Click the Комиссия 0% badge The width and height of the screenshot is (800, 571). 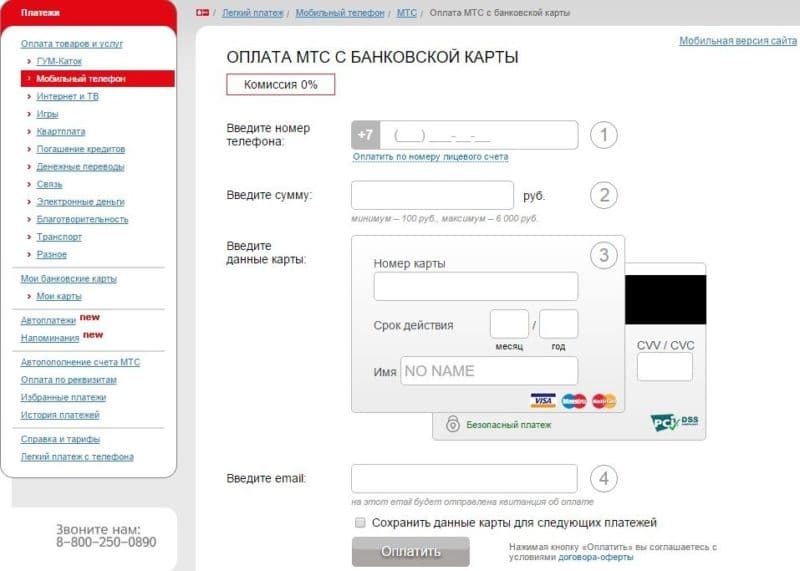coord(281,85)
